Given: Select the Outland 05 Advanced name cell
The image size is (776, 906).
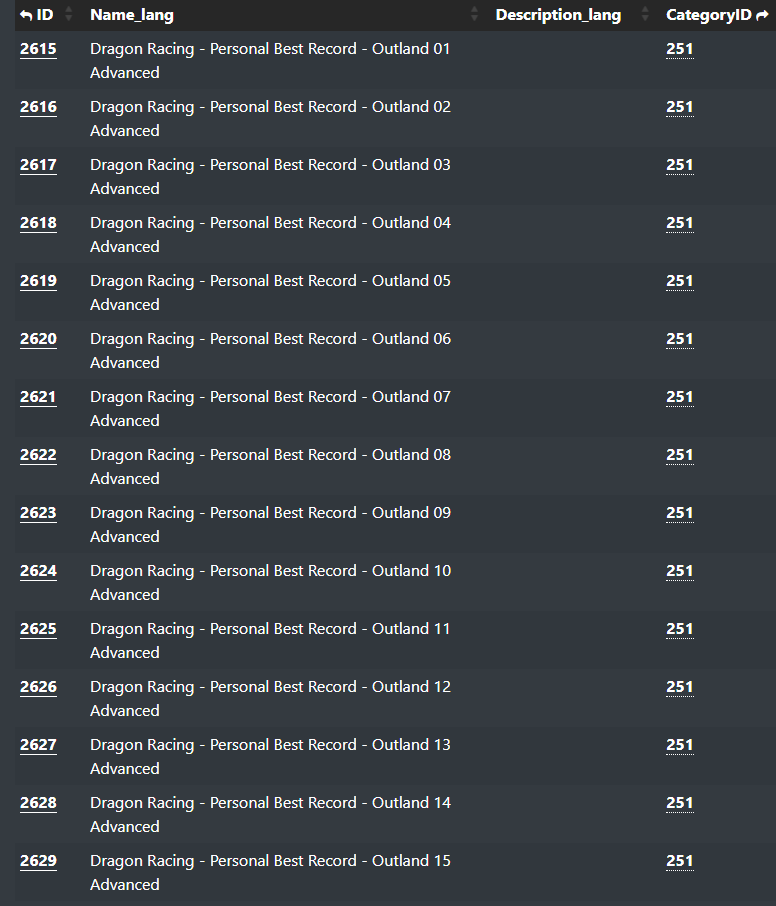Looking at the screenshot, I should click(270, 292).
